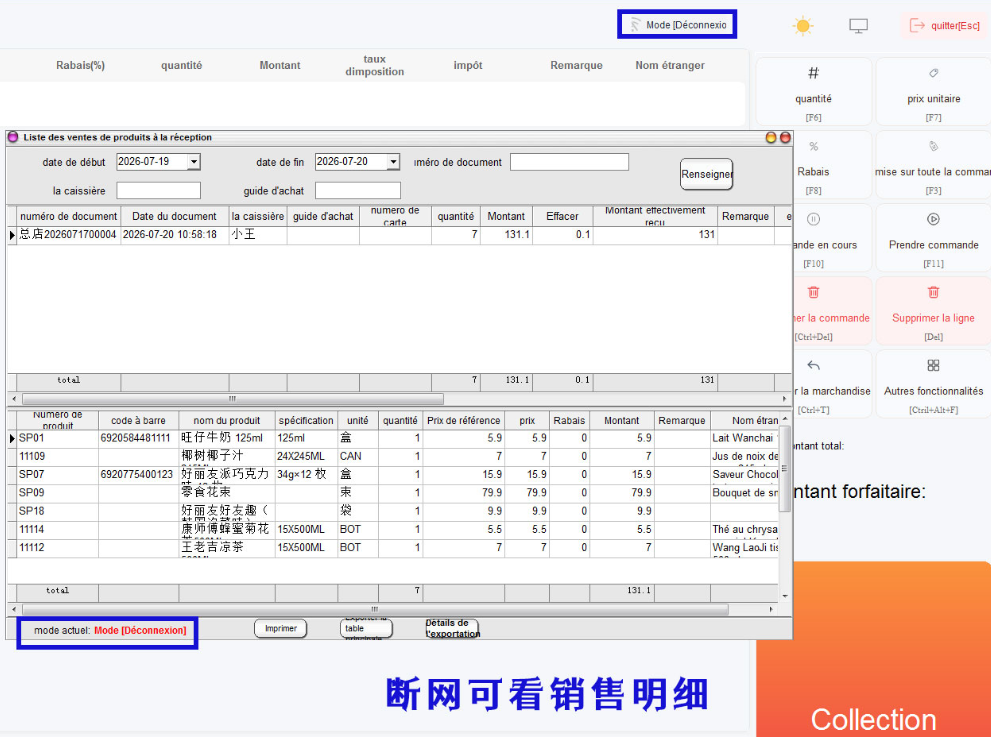991x737 pixels.
Task: Click the sun brightness theme icon
Action: 803,26
